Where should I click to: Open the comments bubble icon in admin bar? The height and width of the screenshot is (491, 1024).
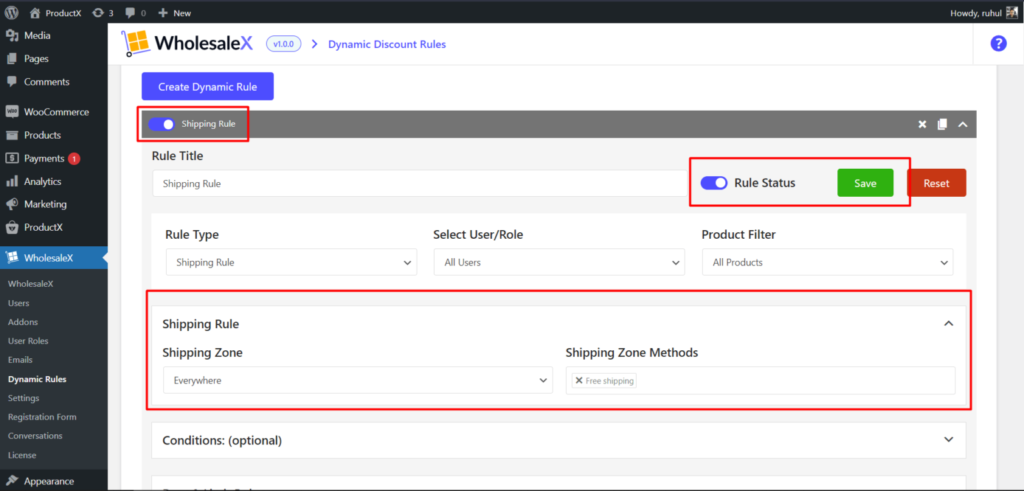coord(130,13)
